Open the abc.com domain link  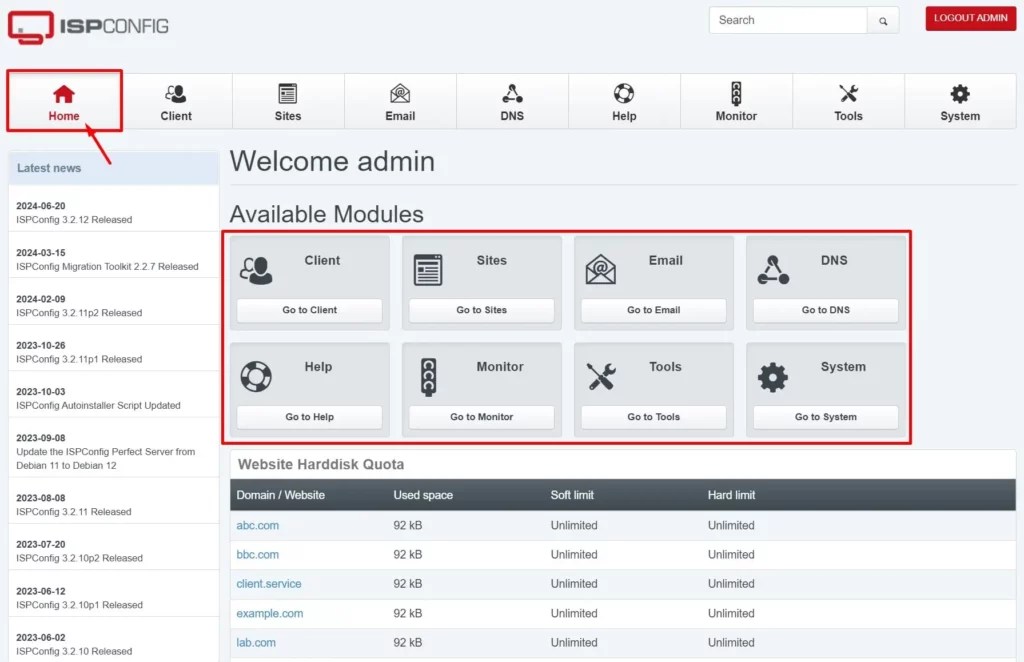click(x=257, y=526)
